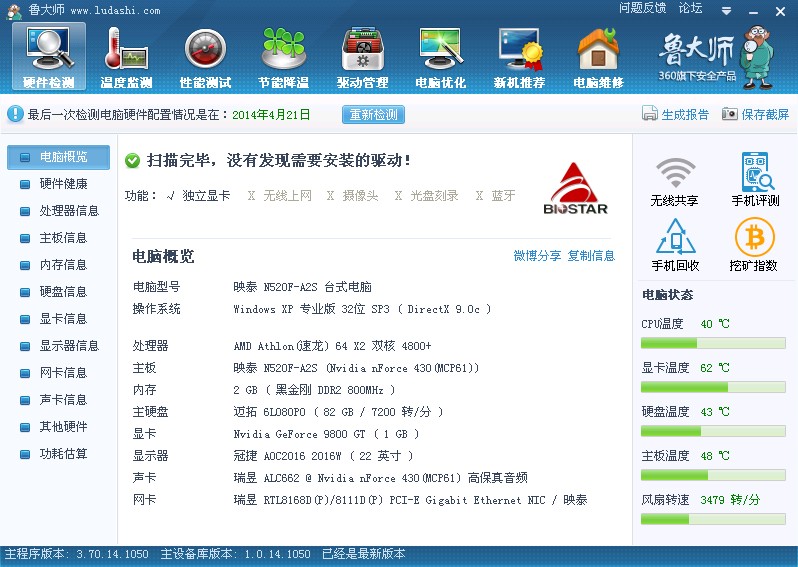Open the 硬件检测 hardware detection tool

click(49, 56)
